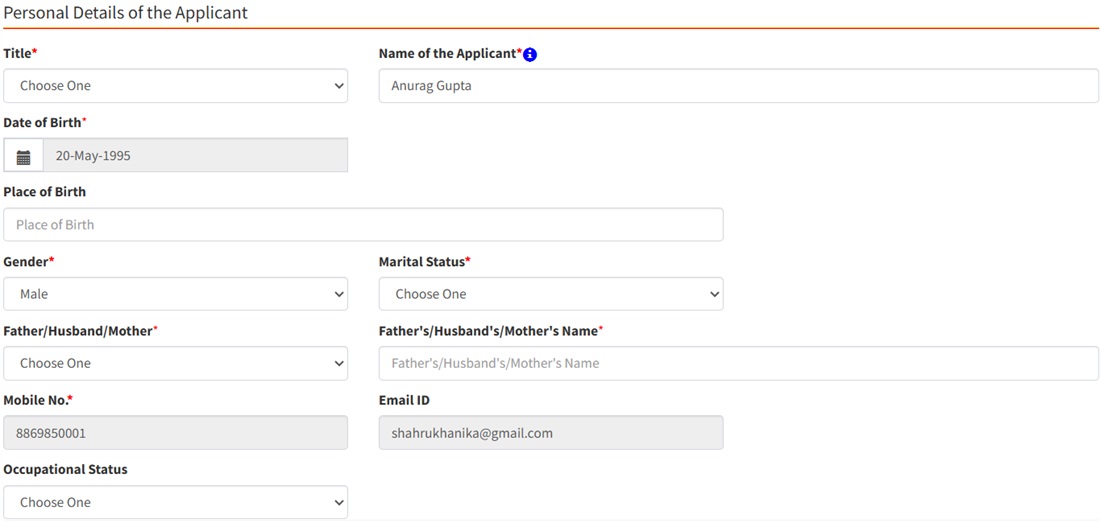Image resolution: width=1100 pixels, height=523 pixels.
Task: Expand the Gender dropdown showing Male
Action: (175, 294)
